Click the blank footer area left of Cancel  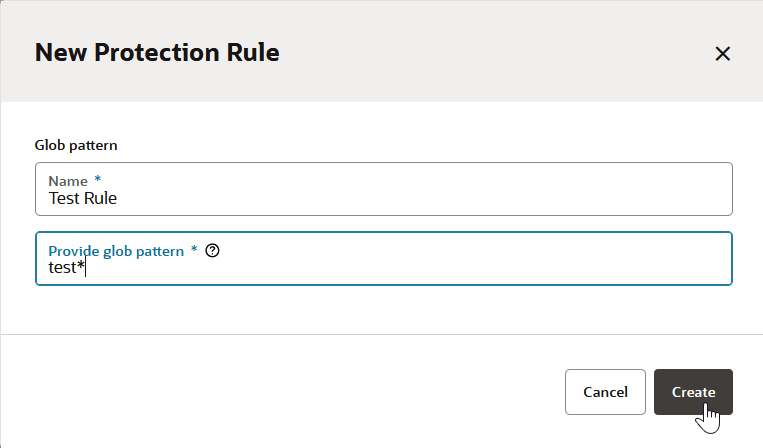[280, 392]
